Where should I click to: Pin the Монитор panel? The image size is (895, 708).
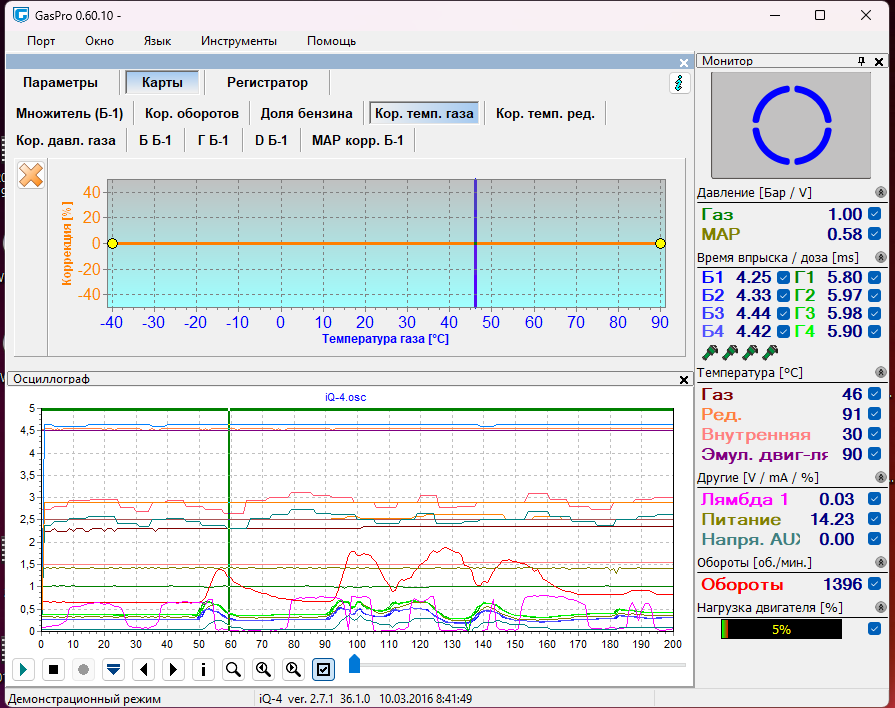(x=862, y=61)
